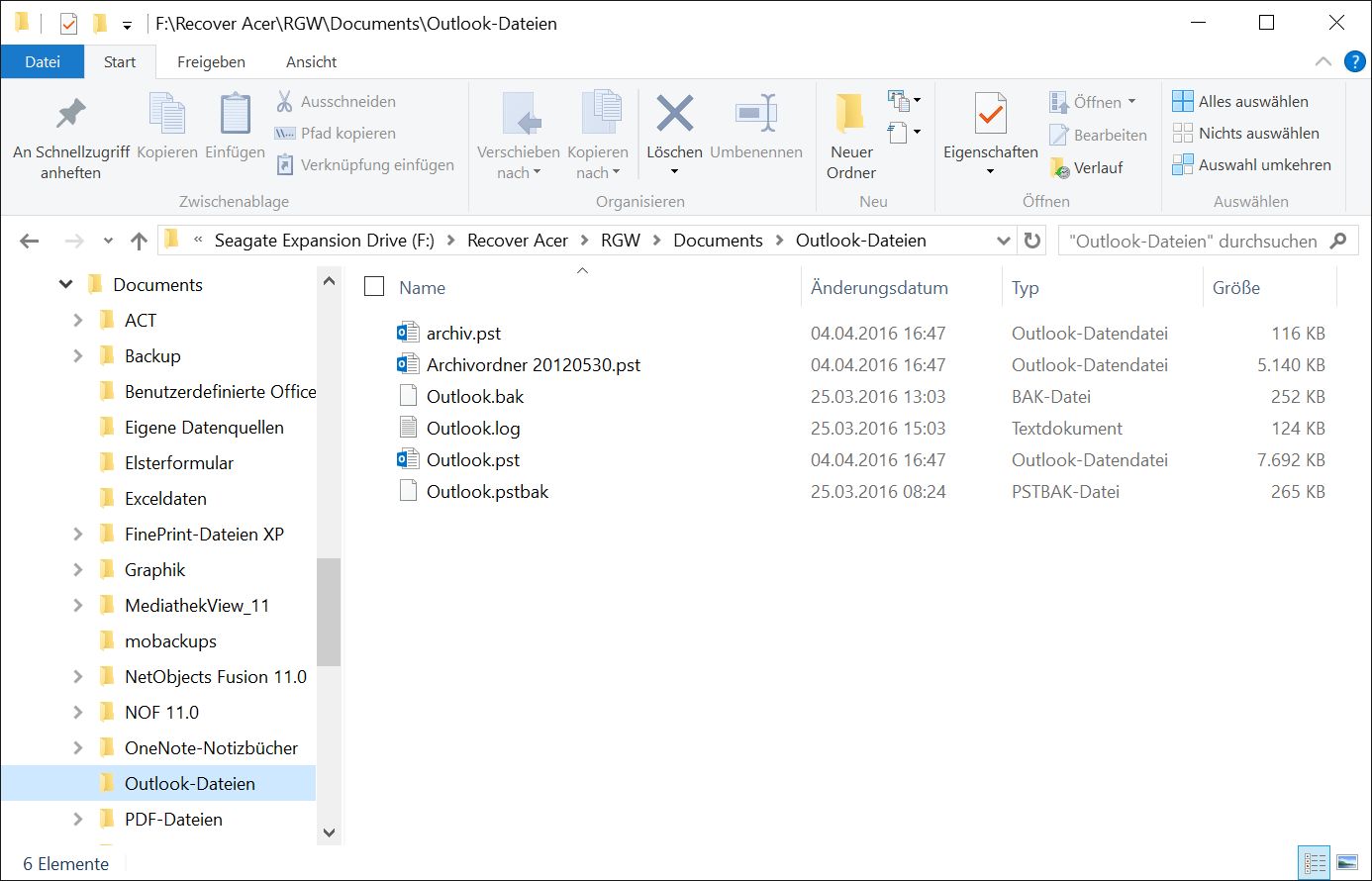Click the navigation pane scrollbar thumb
Screen dimensions: 1372x881
[329, 612]
